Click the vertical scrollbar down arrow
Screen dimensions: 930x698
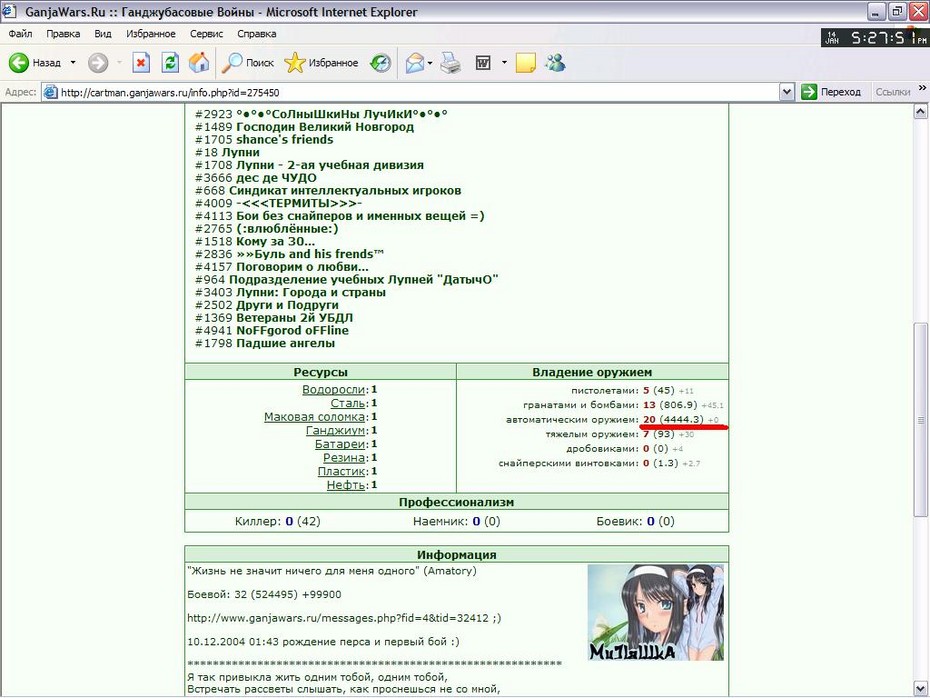pos(921,689)
